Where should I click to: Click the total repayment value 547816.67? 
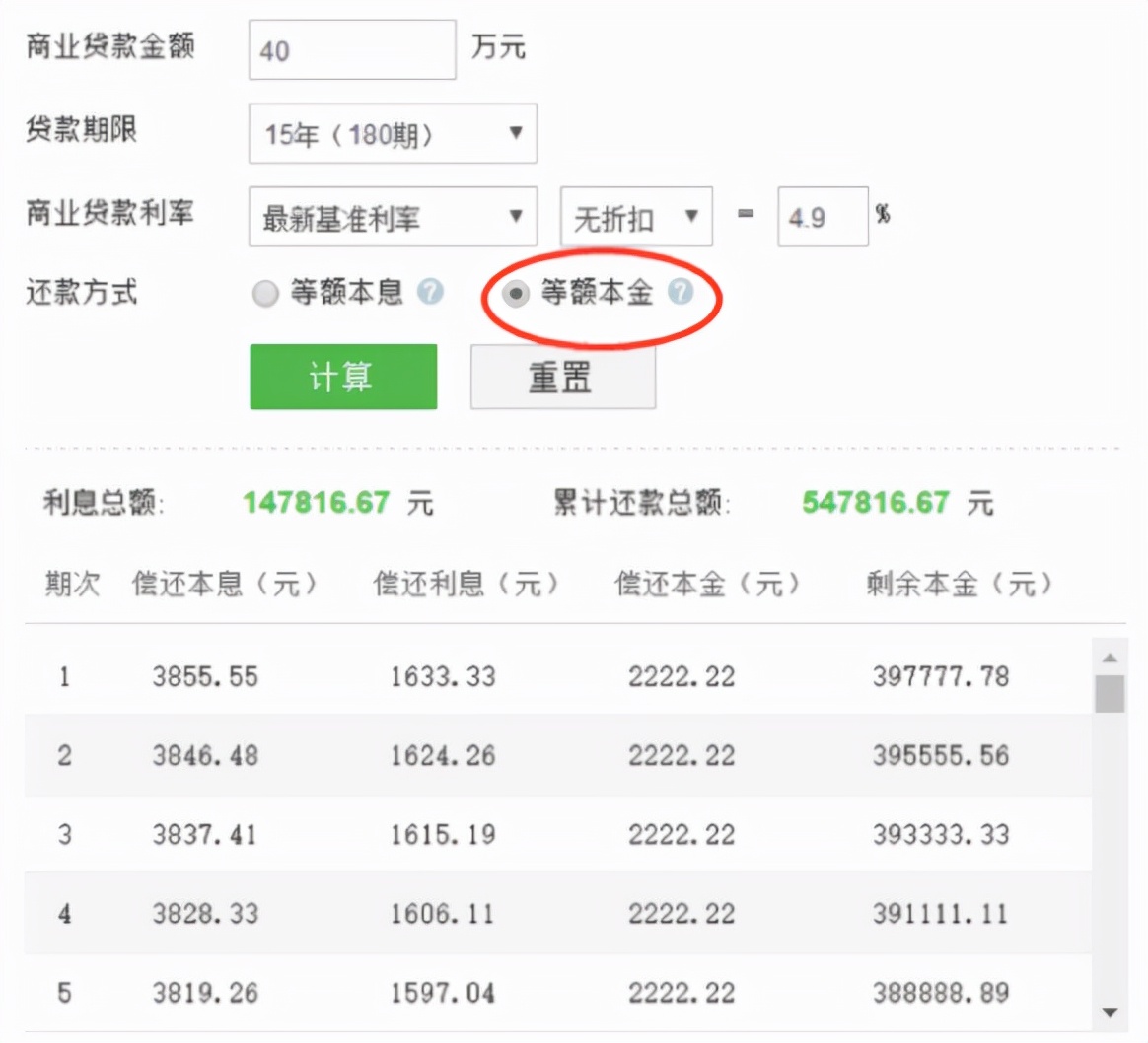click(x=876, y=503)
